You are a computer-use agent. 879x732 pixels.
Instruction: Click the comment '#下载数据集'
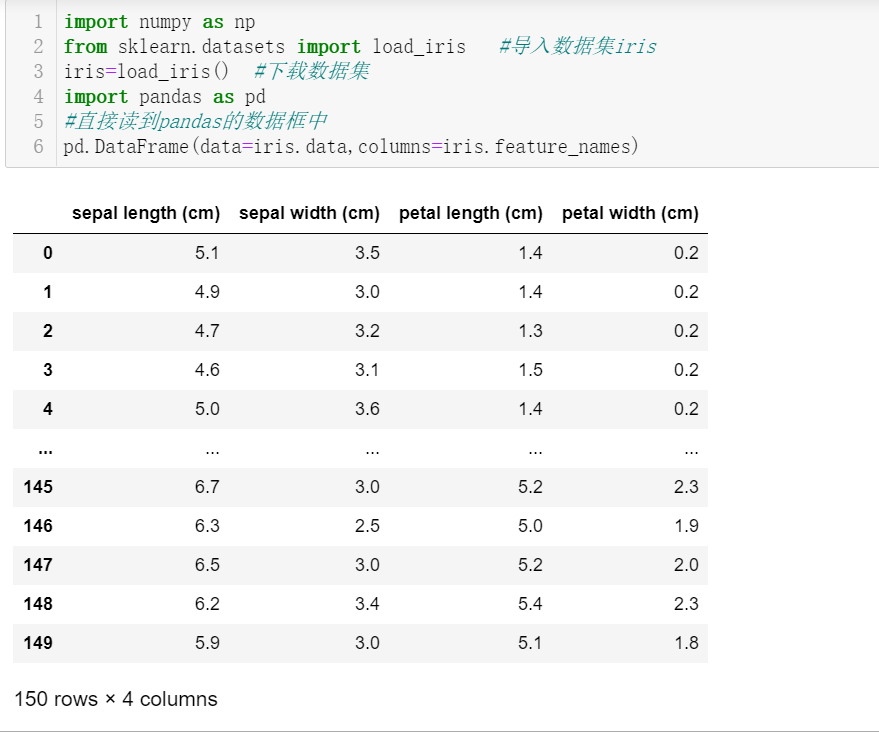pyautogui.click(x=311, y=71)
